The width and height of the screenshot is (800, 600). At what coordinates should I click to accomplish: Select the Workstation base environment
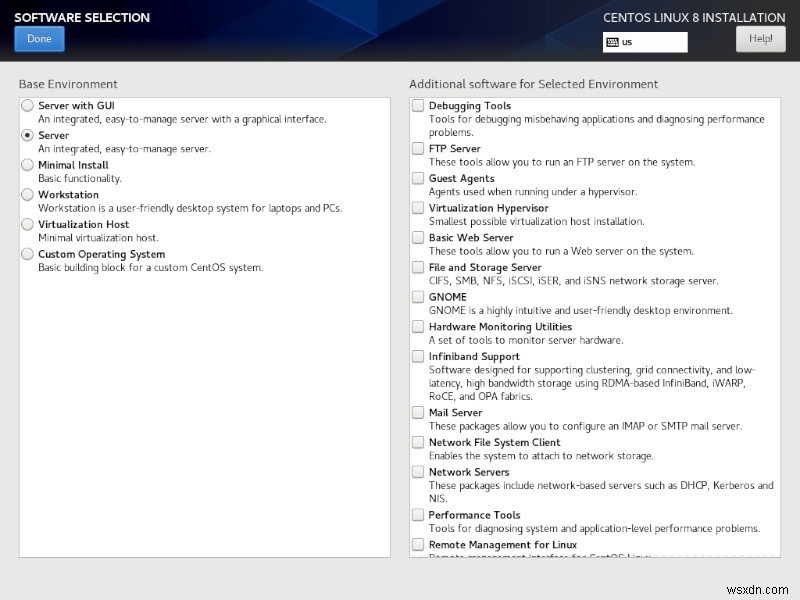click(x=29, y=195)
